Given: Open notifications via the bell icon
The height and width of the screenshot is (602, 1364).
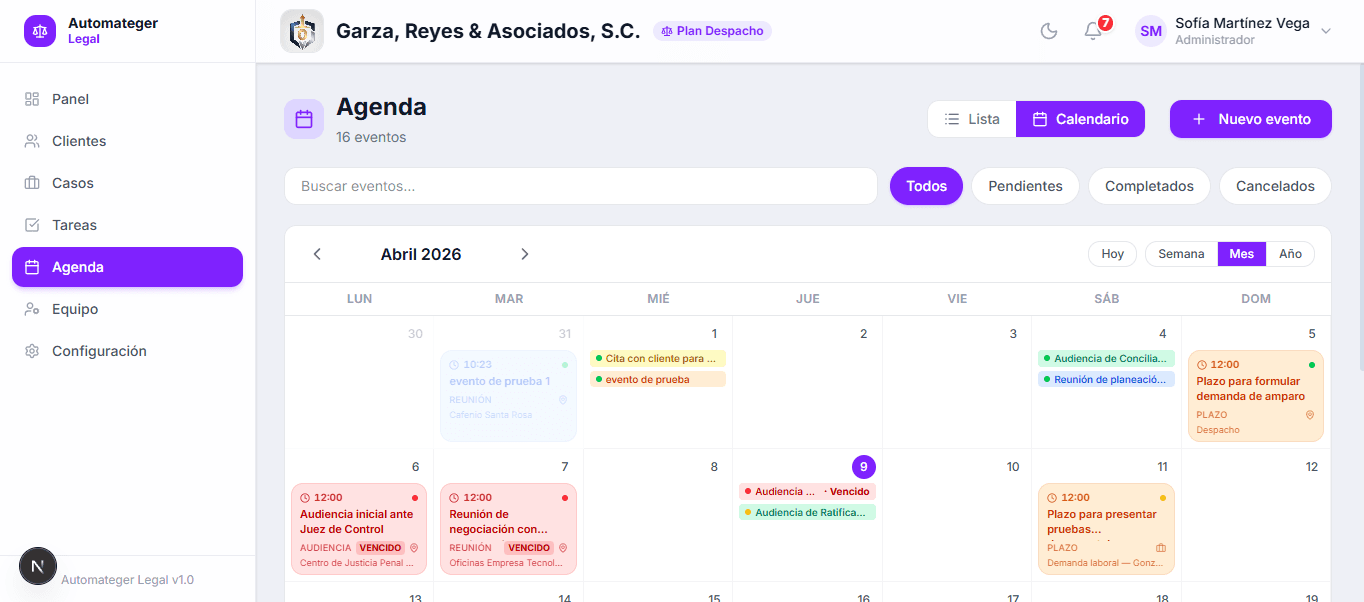Looking at the screenshot, I should [x=1092, y=31].
